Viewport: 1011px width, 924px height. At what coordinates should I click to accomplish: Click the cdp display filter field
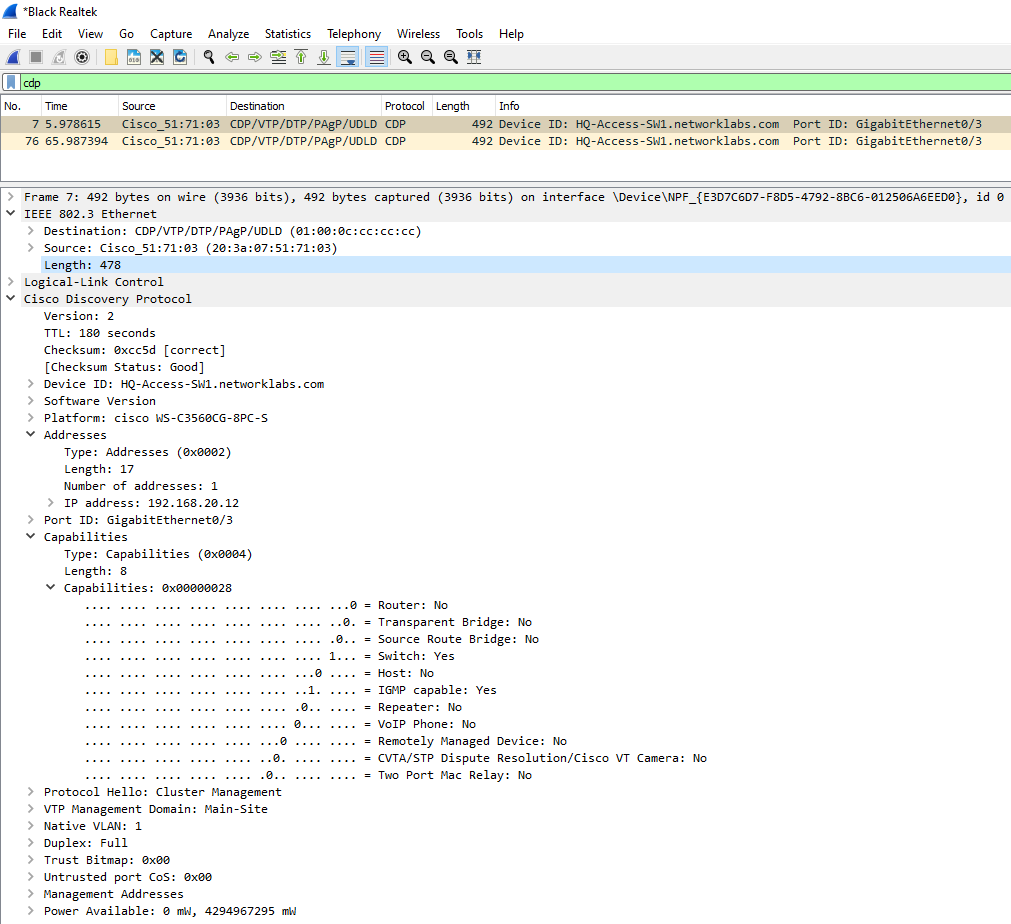pos(515,83)
